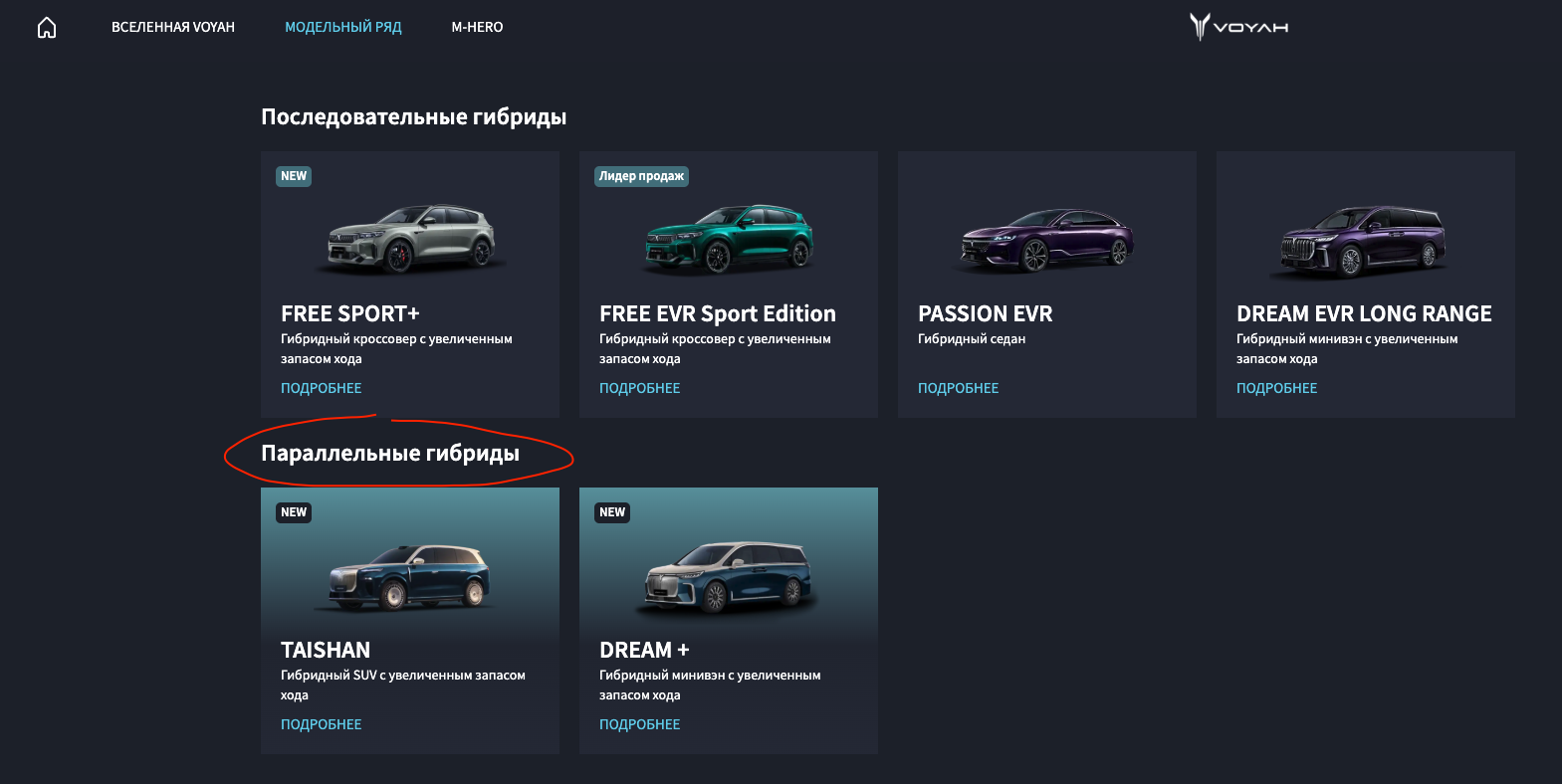Click the NEW badge on DREAM + card
The width and height of the screenshot is (1562, 784).
click(612, 512)
